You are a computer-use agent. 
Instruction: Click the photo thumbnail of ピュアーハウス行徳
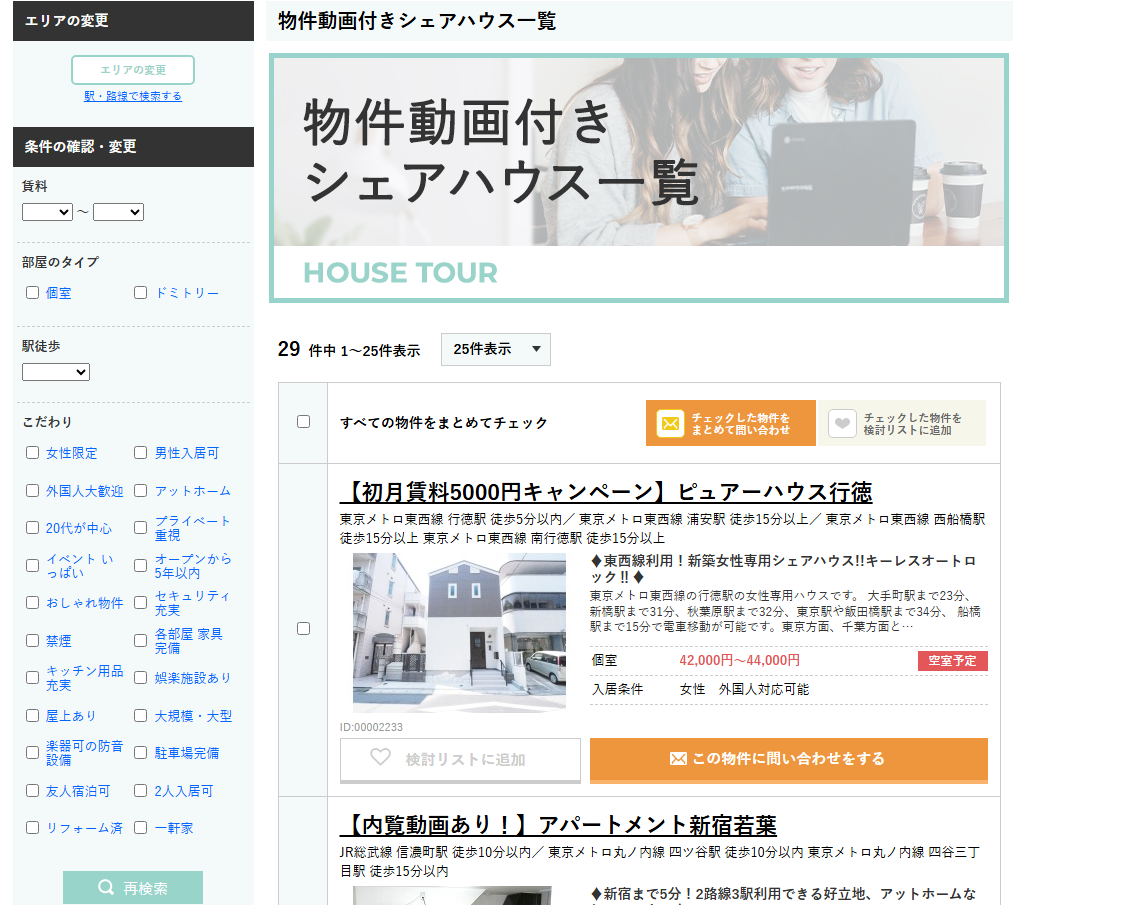[x=459, y=630]
